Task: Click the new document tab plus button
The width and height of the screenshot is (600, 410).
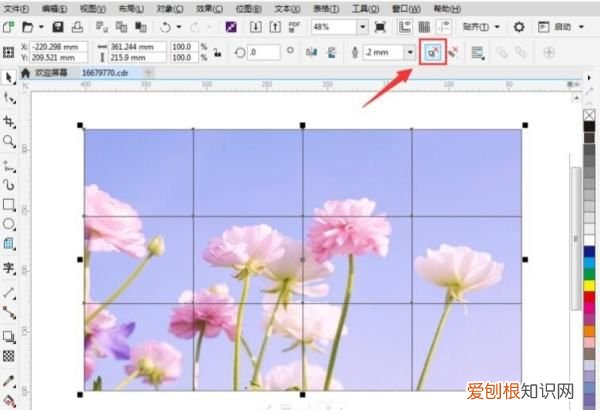Action: tap(149, 72)
